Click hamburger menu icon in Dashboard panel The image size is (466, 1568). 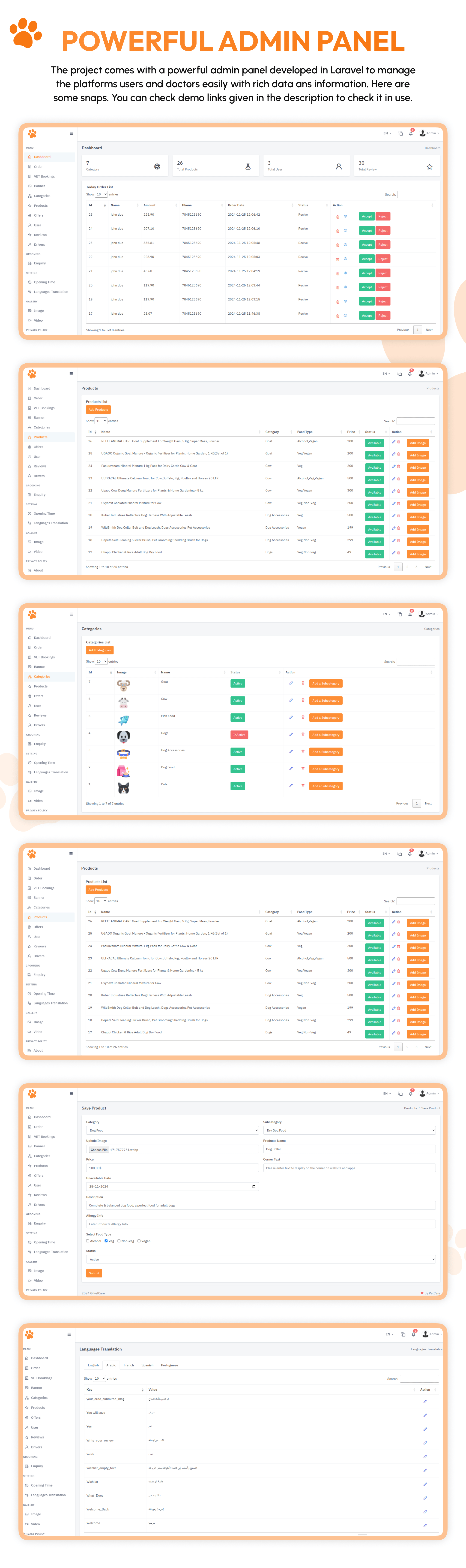coord(71,133)
